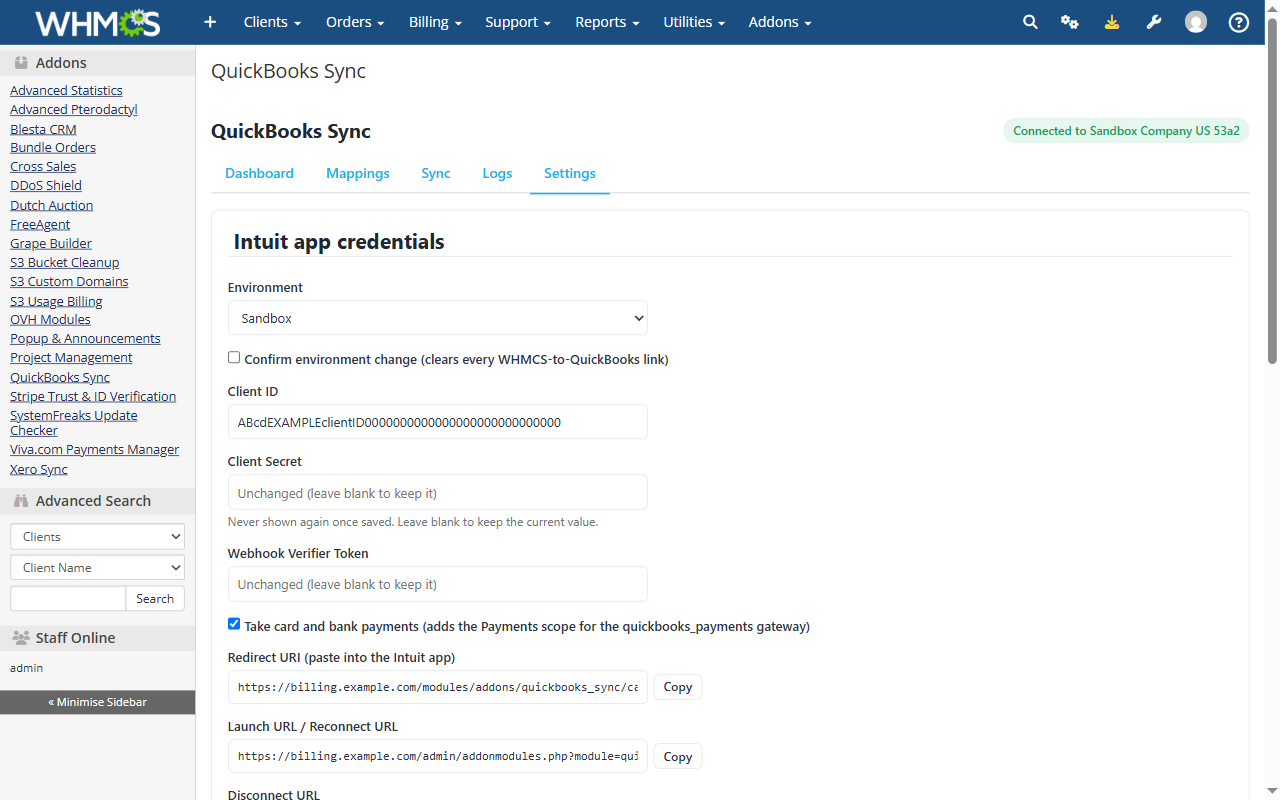Click the Client ID input field
Image resolution: width=1280 pixels, height=800 pixels.
point(438,422)
